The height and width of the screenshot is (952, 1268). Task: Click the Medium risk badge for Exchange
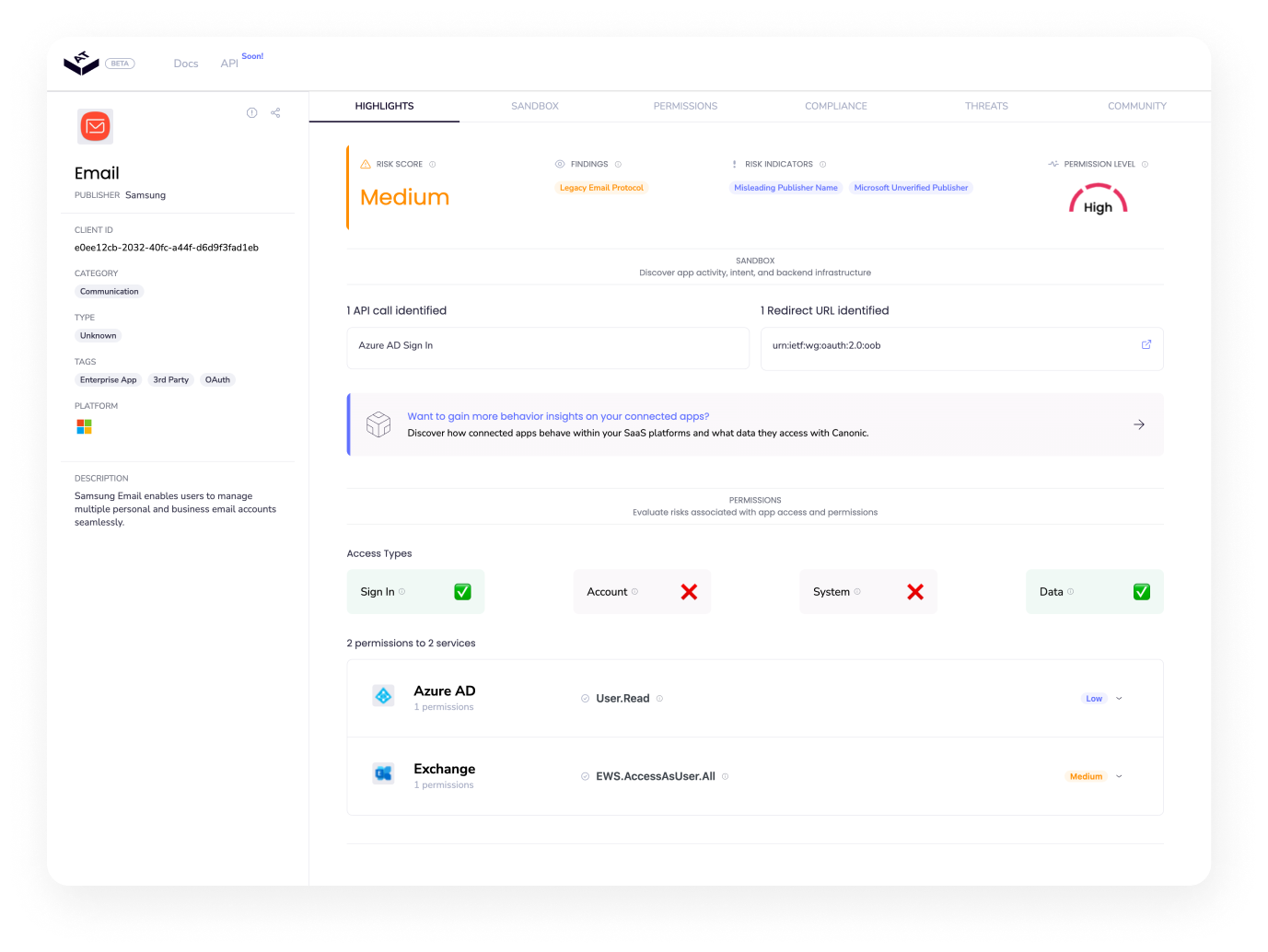(x=1086, y=776)
